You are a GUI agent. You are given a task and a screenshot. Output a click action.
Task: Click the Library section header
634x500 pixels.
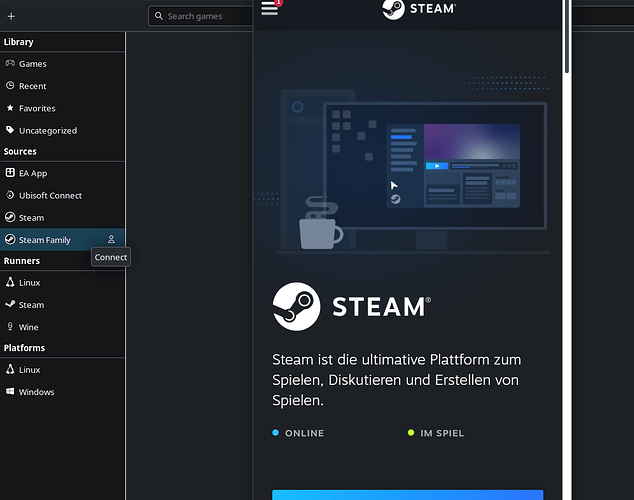19,42
